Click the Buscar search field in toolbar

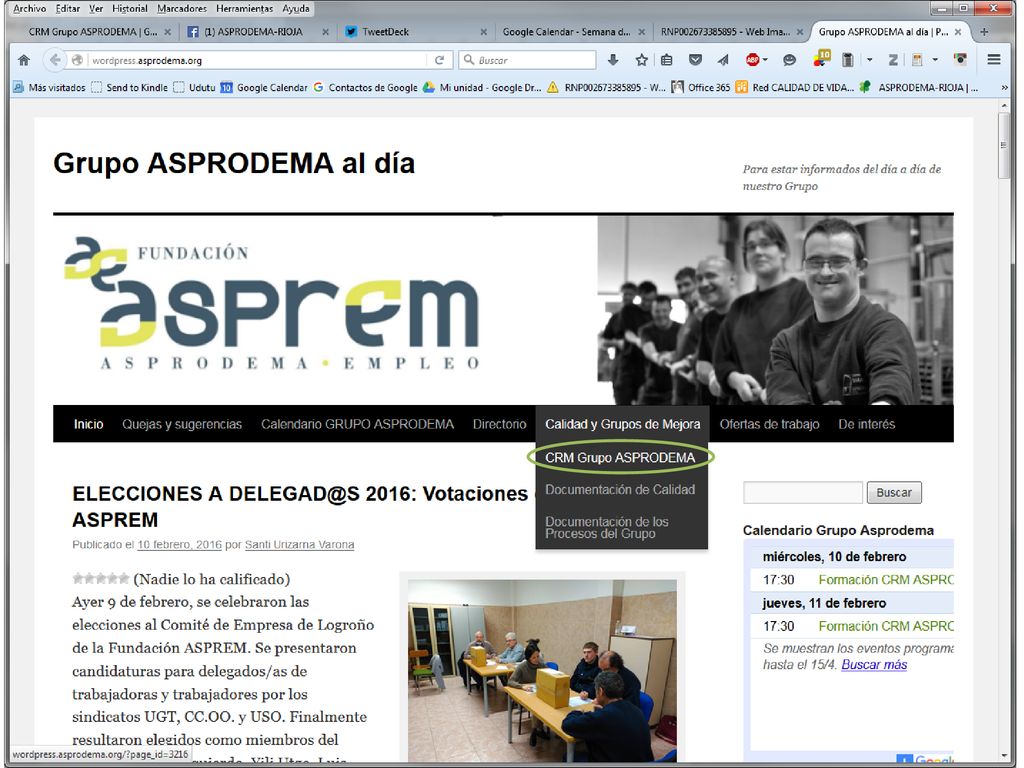tap(527, 60)
